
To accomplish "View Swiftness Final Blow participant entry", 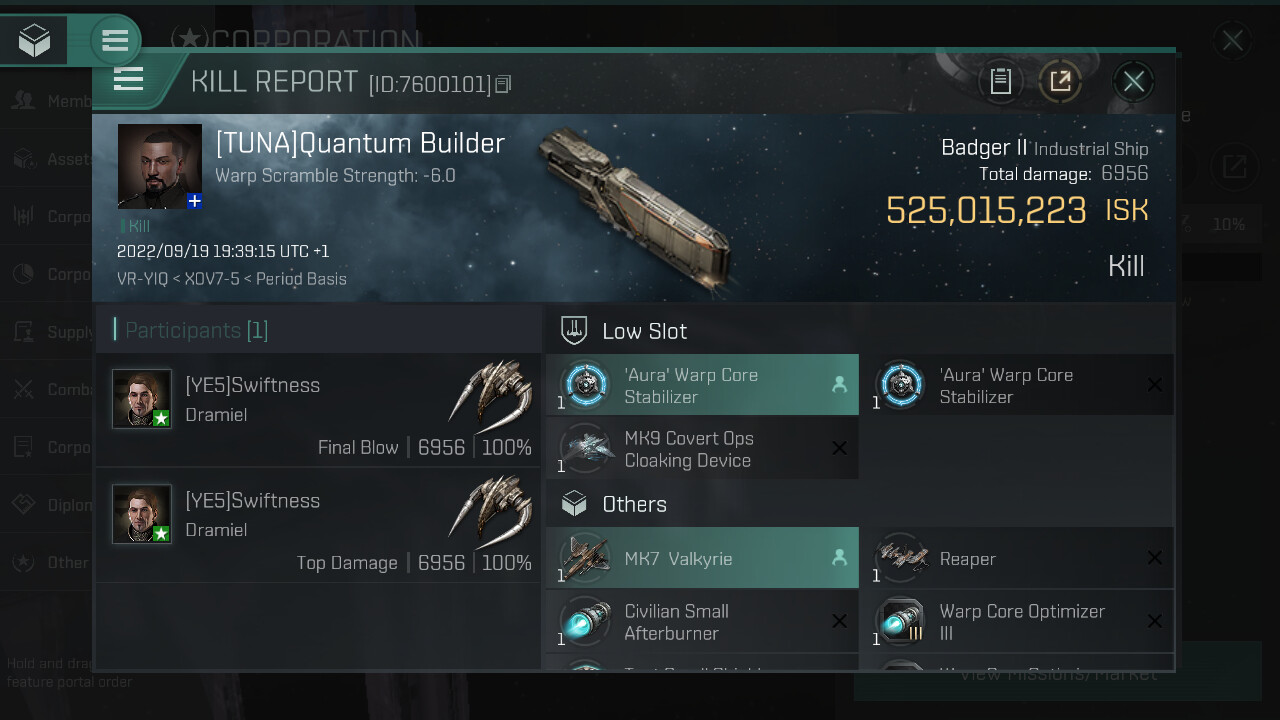I will point(318,409).
